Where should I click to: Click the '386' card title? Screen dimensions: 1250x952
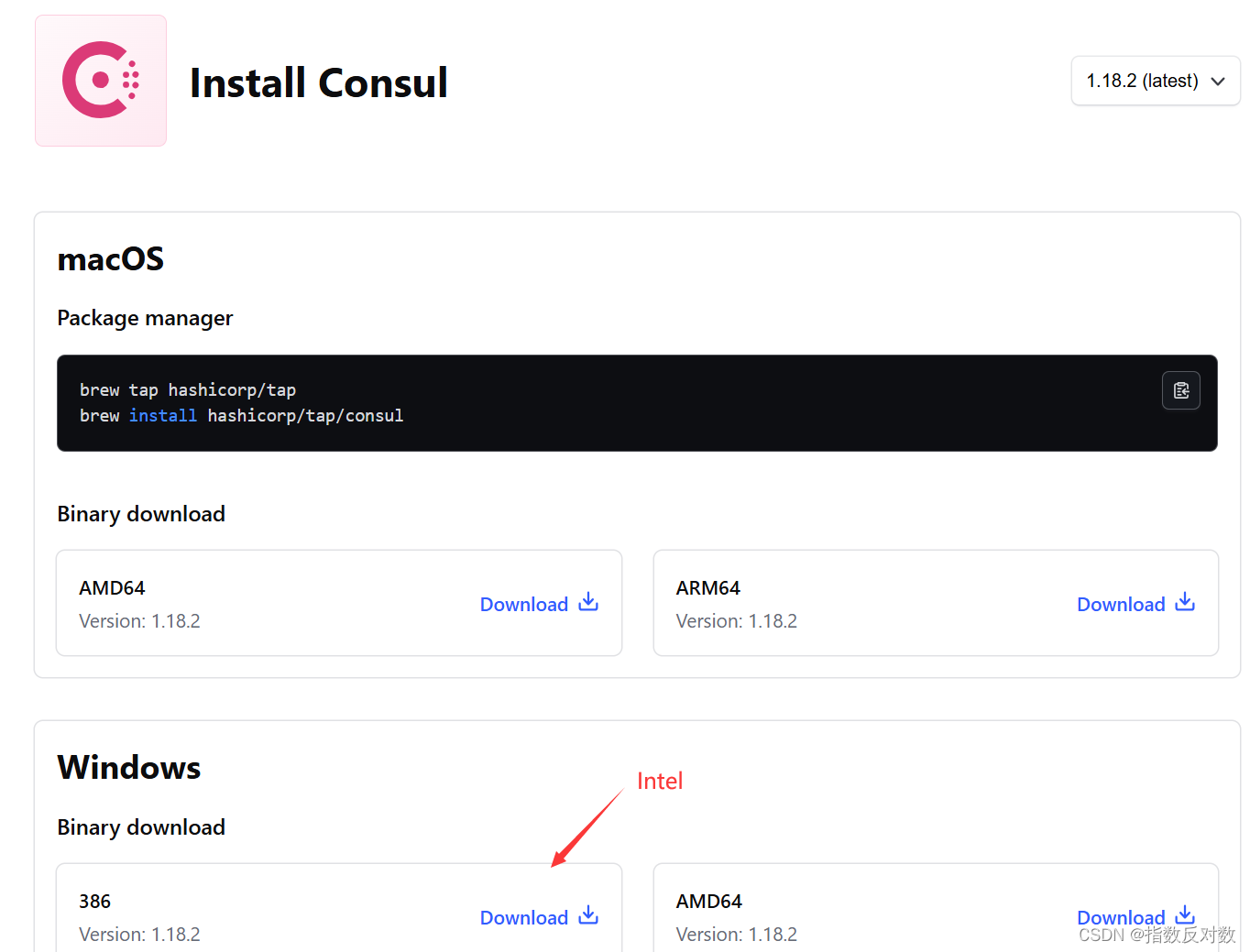95,902
